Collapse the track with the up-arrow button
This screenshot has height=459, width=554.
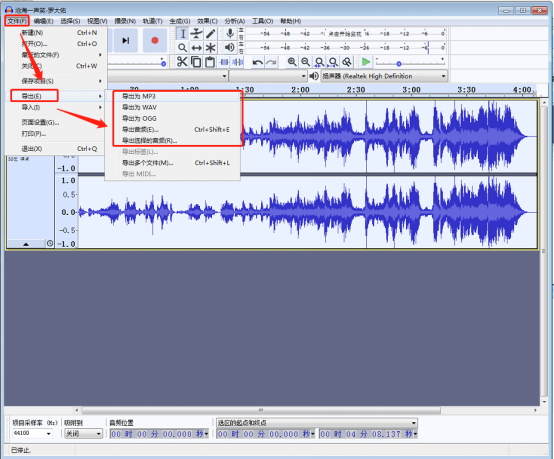click(x=26, y=244)
